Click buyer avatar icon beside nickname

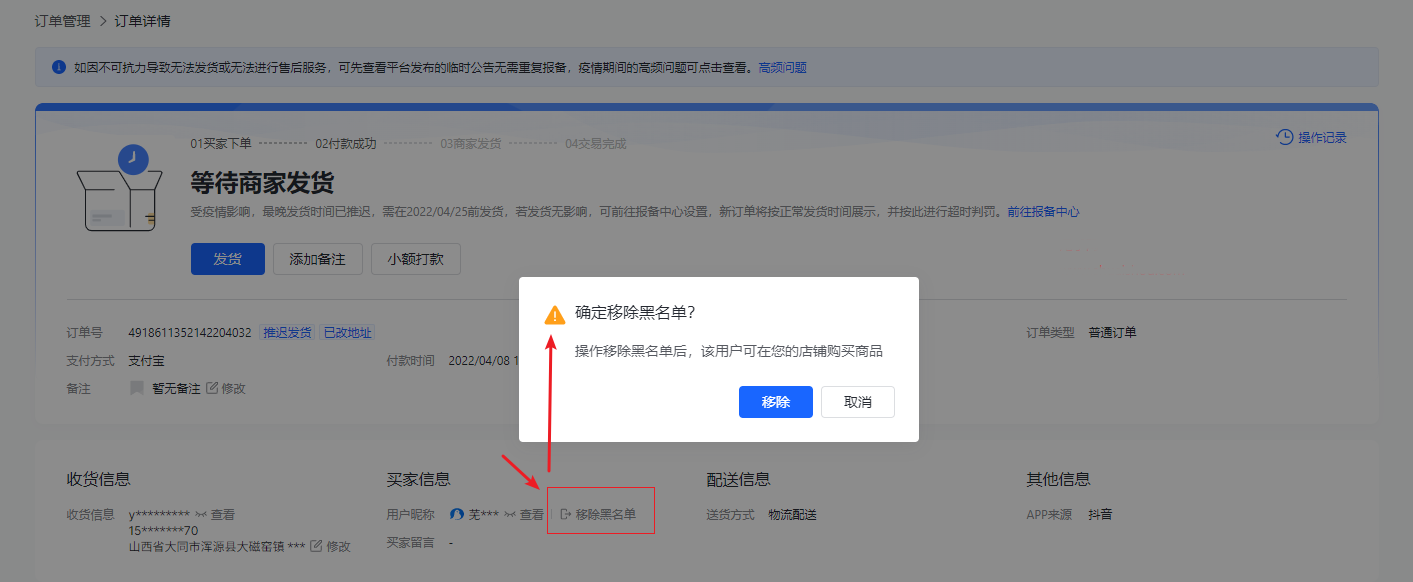457,515
